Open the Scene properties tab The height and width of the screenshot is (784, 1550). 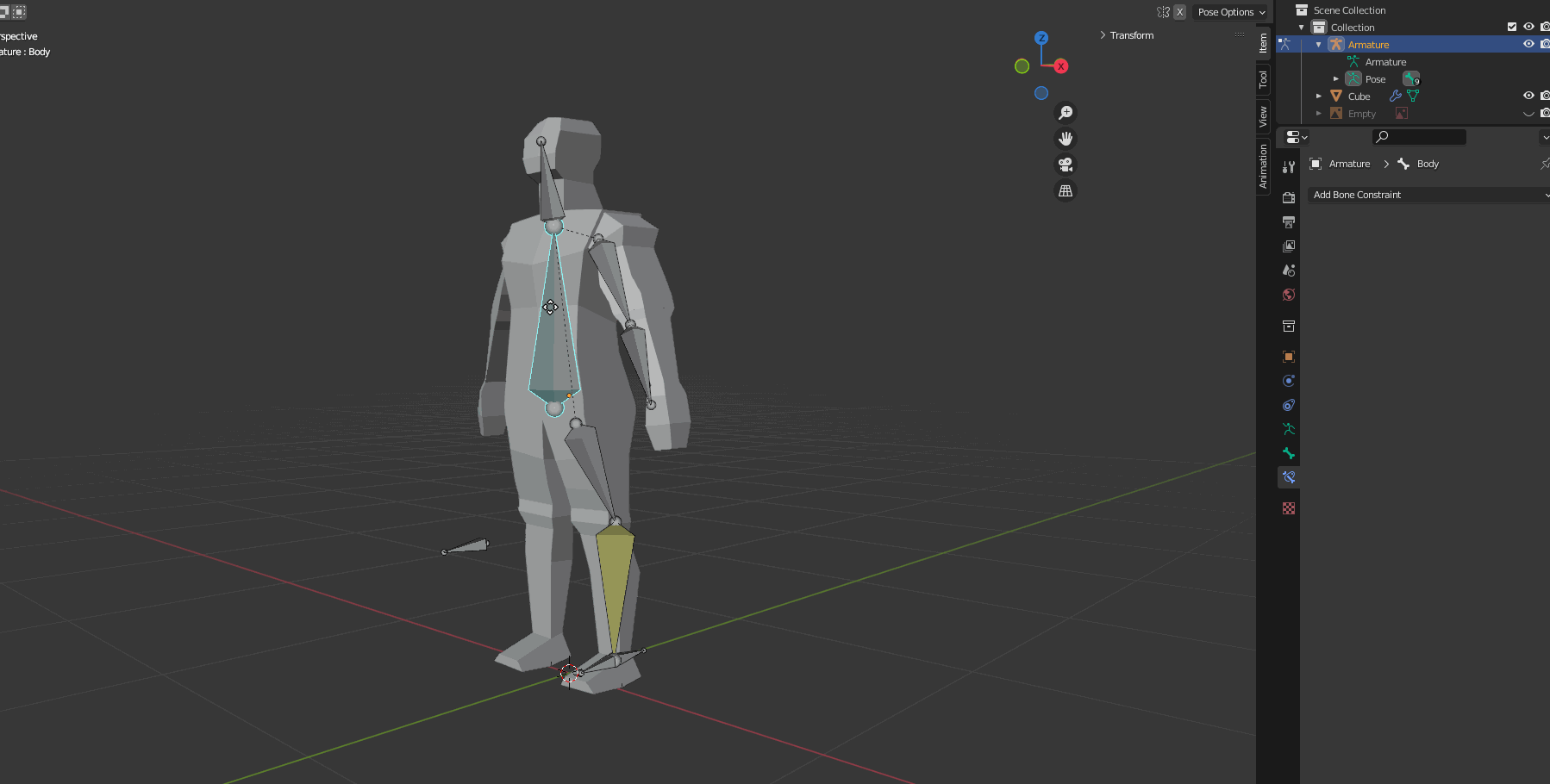(1289, 271)
